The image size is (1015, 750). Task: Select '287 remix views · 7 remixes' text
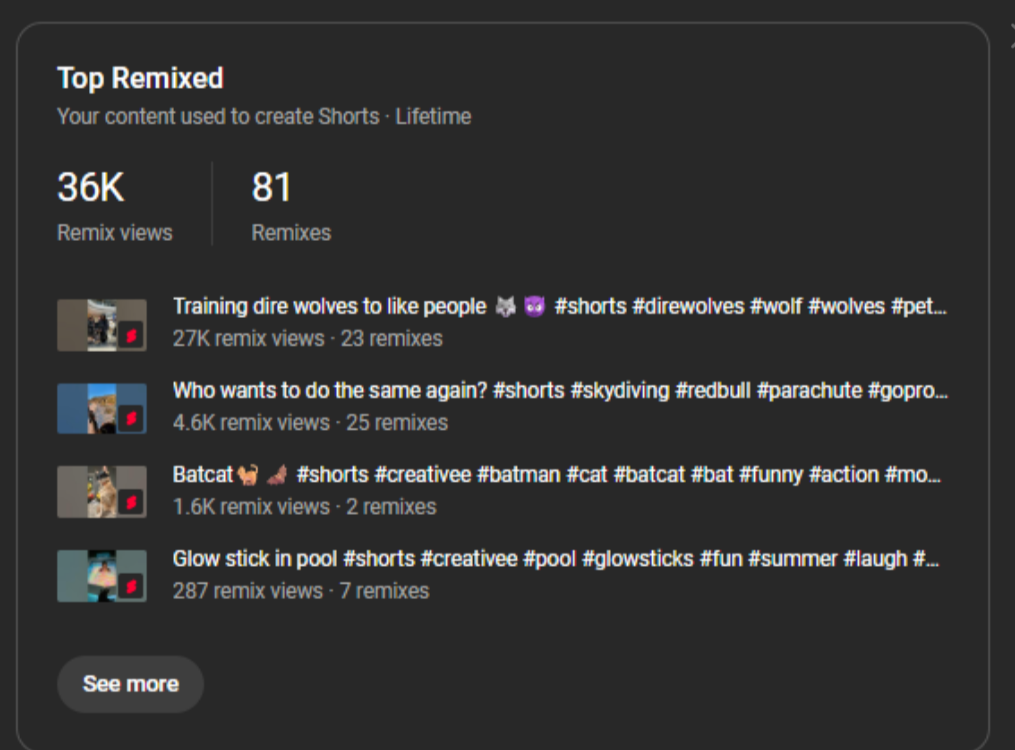(301, 591)
